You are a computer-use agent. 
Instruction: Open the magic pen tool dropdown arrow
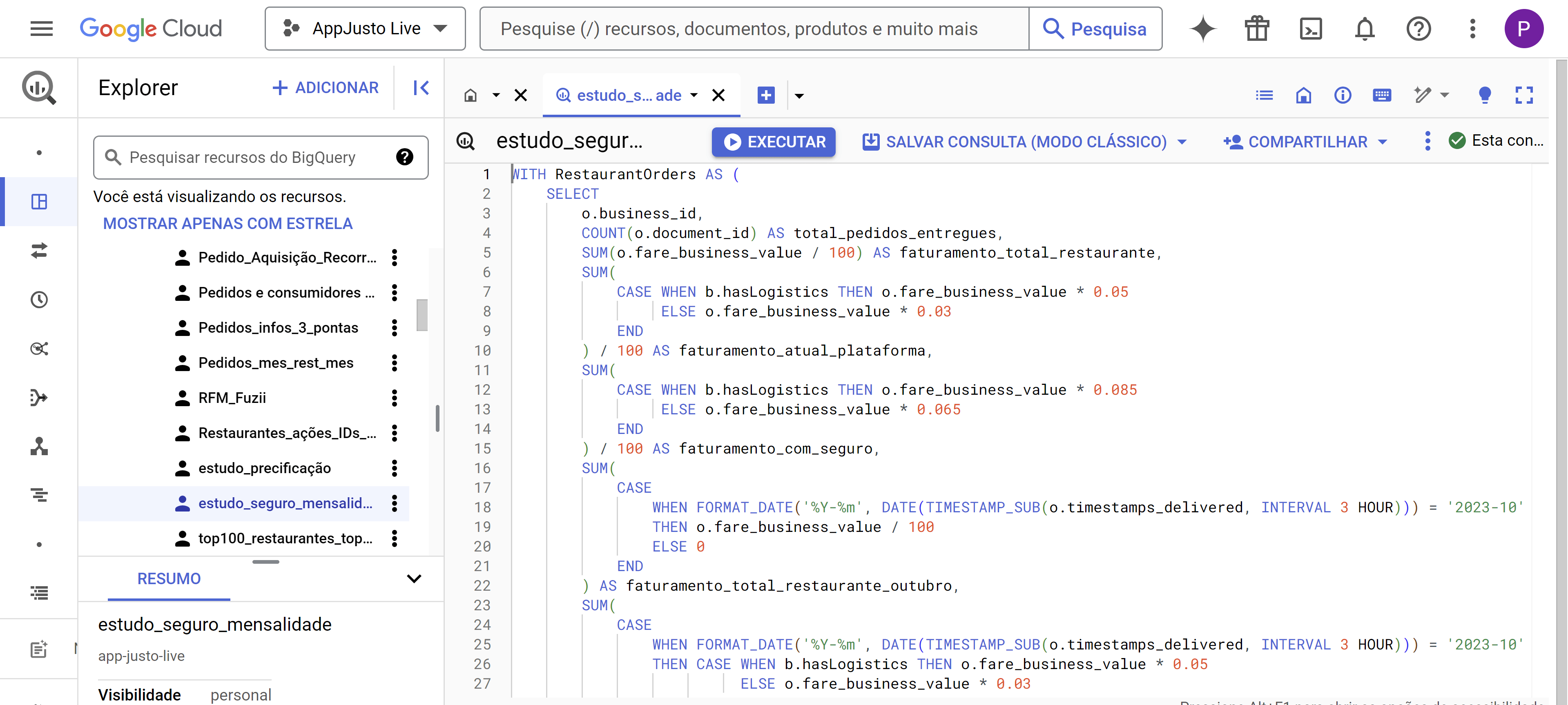[x=1445, y=96]
